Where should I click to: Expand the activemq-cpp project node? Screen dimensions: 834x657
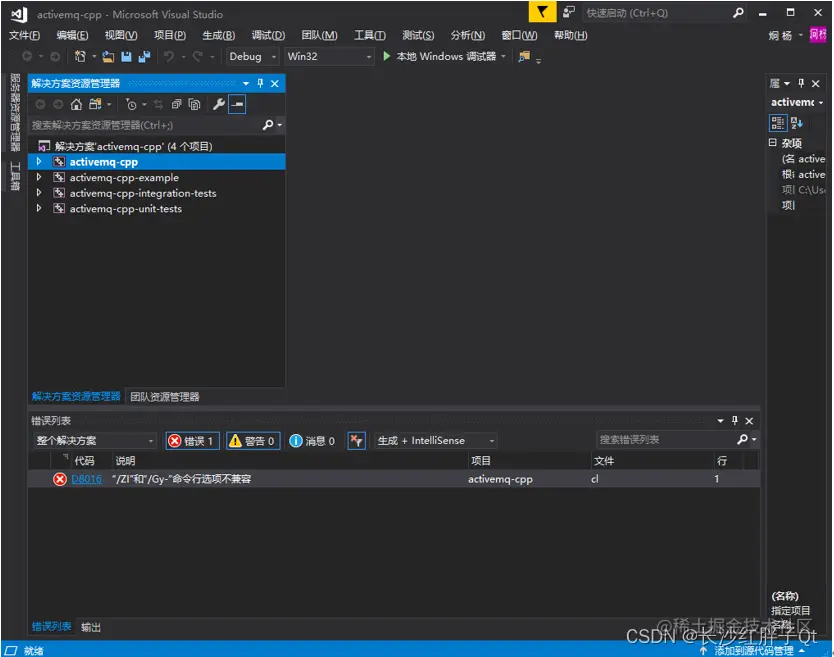point(39,161)
